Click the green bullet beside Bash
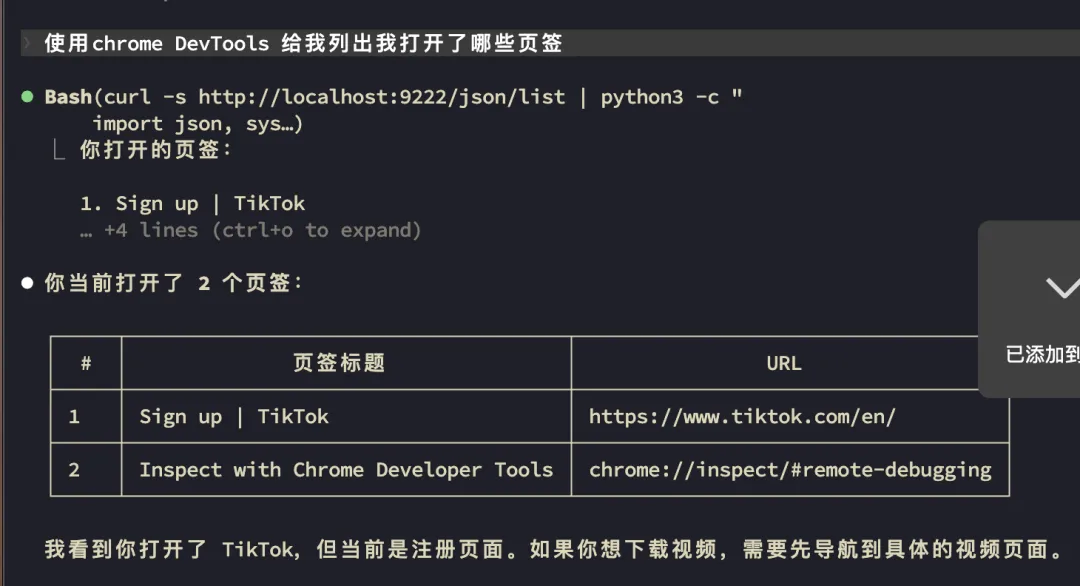This screenshot has width=1080, height=586. point(27,97)
